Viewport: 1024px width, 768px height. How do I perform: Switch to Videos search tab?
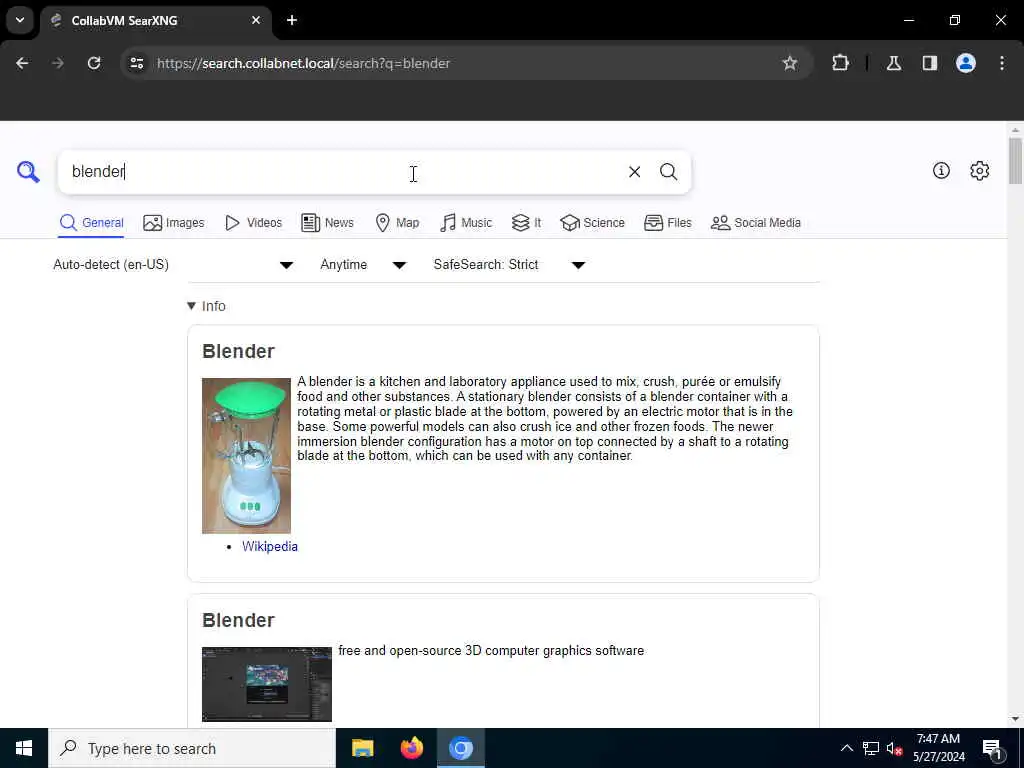[x=253, y=223]
